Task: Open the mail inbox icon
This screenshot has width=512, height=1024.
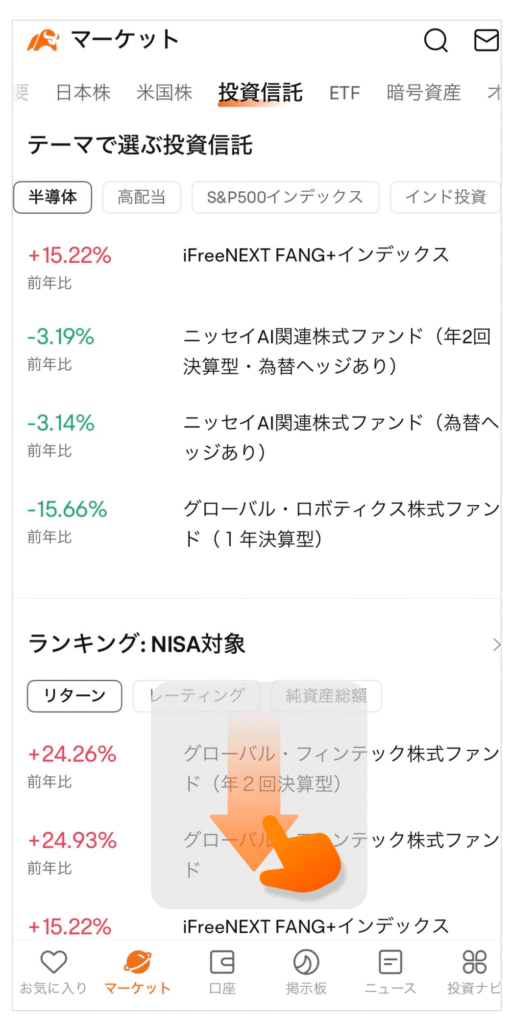Action: pos(485,40)
